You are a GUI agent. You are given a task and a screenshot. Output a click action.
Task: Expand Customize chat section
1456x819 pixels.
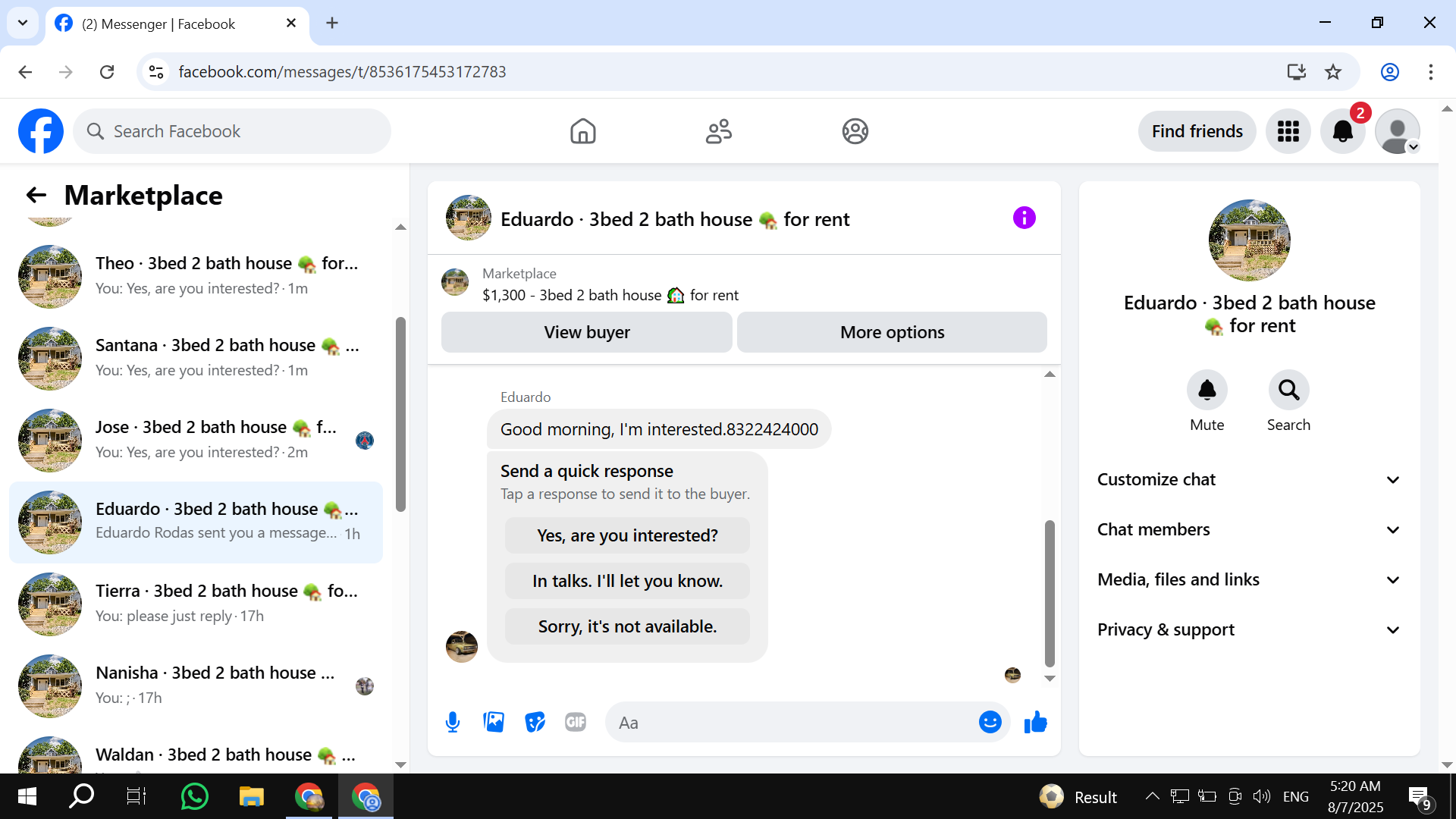pyautogui.click(x=1249, y=480)
